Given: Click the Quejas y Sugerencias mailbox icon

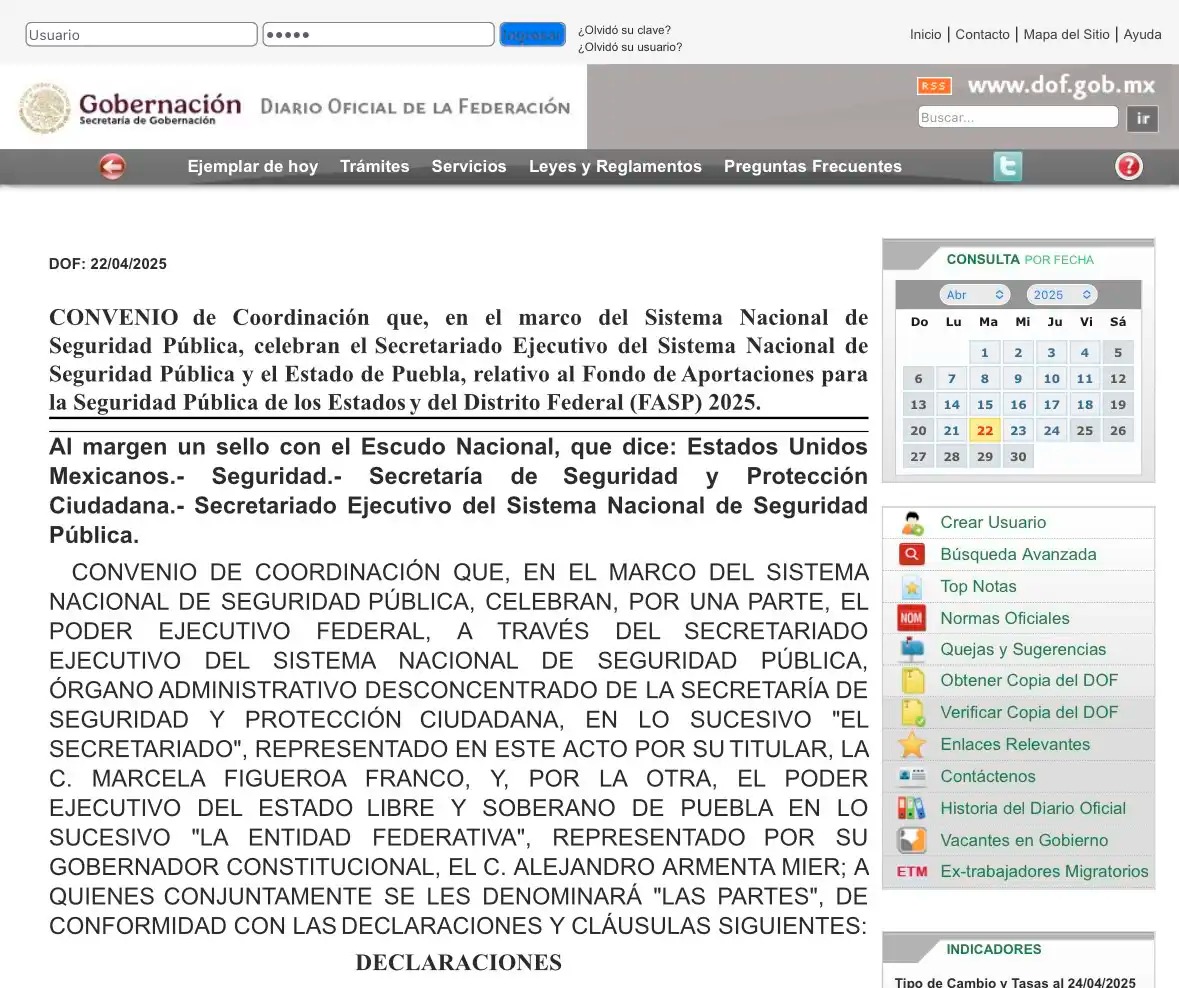Looking at the screenshot, I should pos(912,650).
